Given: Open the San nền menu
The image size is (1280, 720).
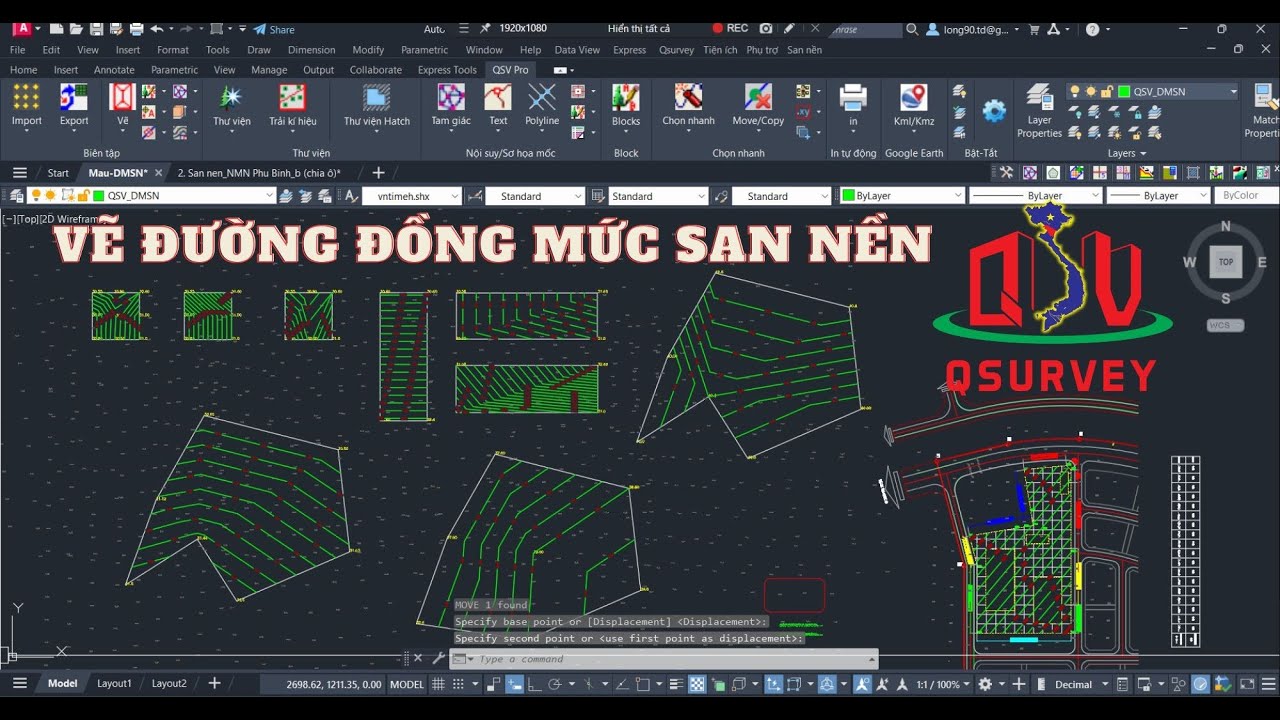Looking at the screenshot, I should coord(804,49).
